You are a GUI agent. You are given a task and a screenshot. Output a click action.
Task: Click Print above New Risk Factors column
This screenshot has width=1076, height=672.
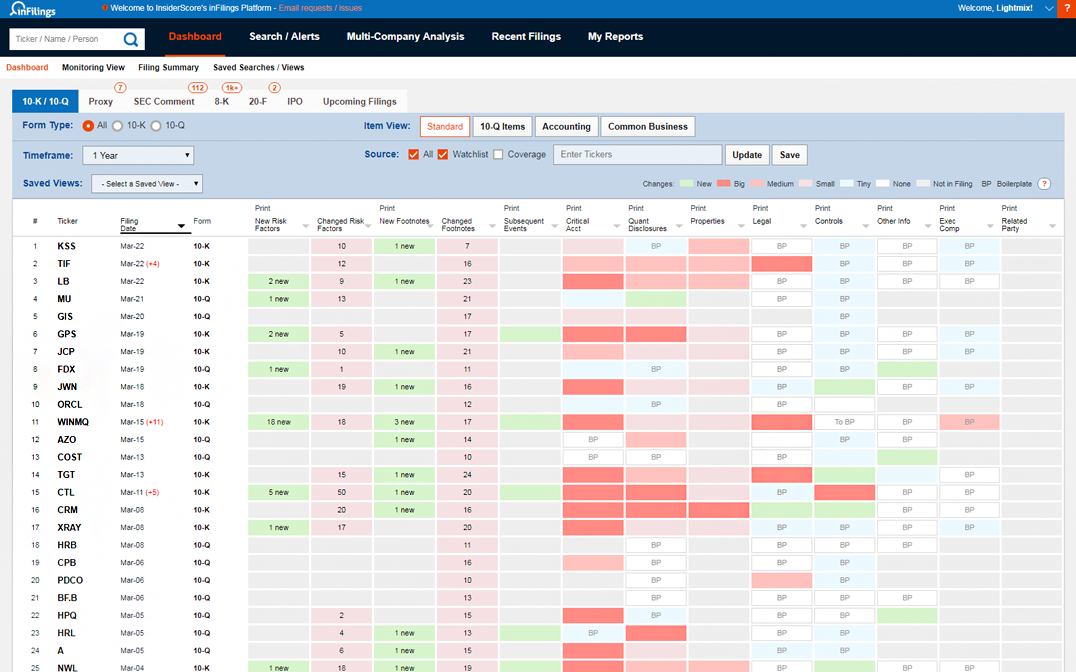(263, 208)
